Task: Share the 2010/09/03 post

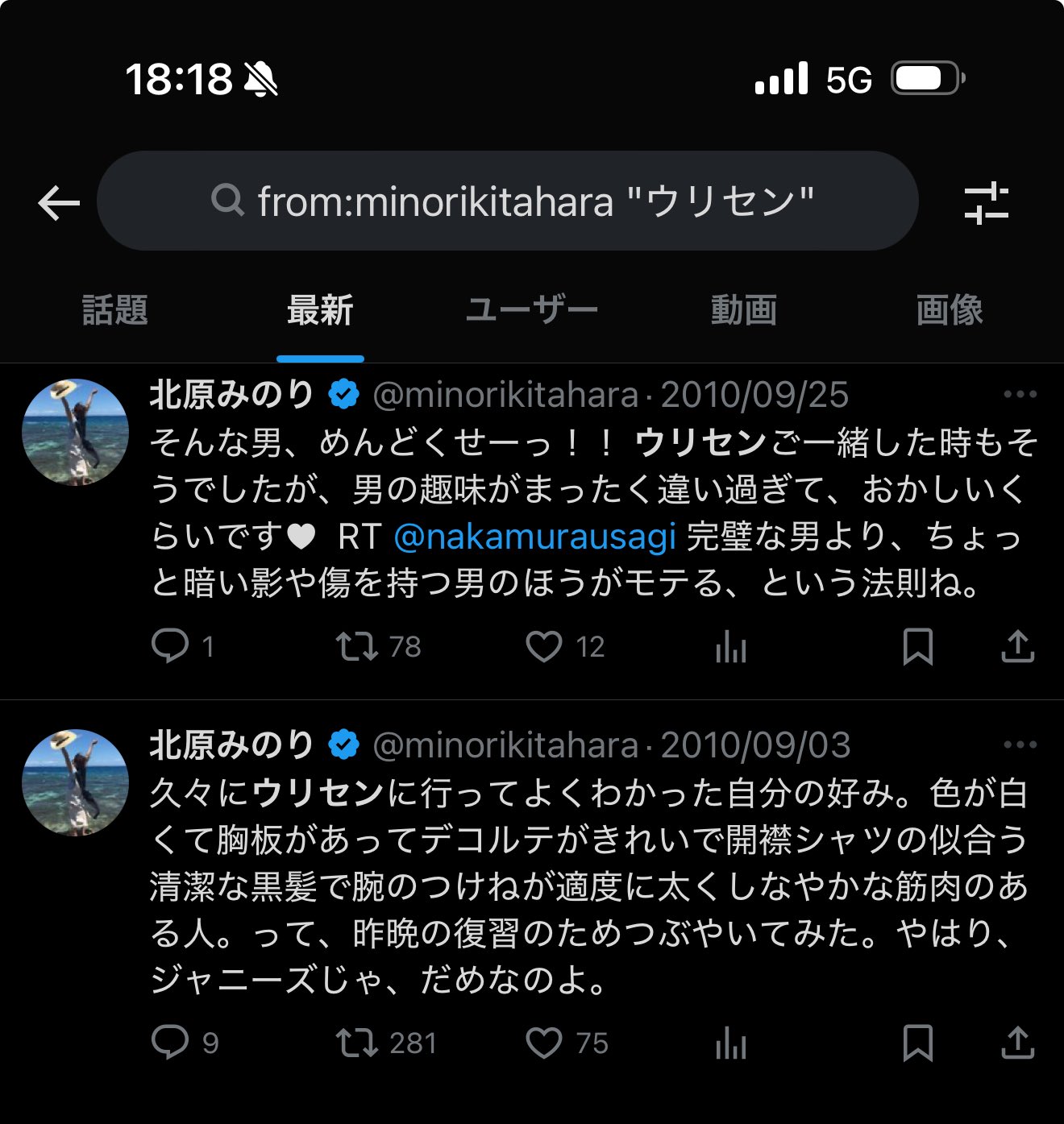Action: [x=1017, y=1043]
